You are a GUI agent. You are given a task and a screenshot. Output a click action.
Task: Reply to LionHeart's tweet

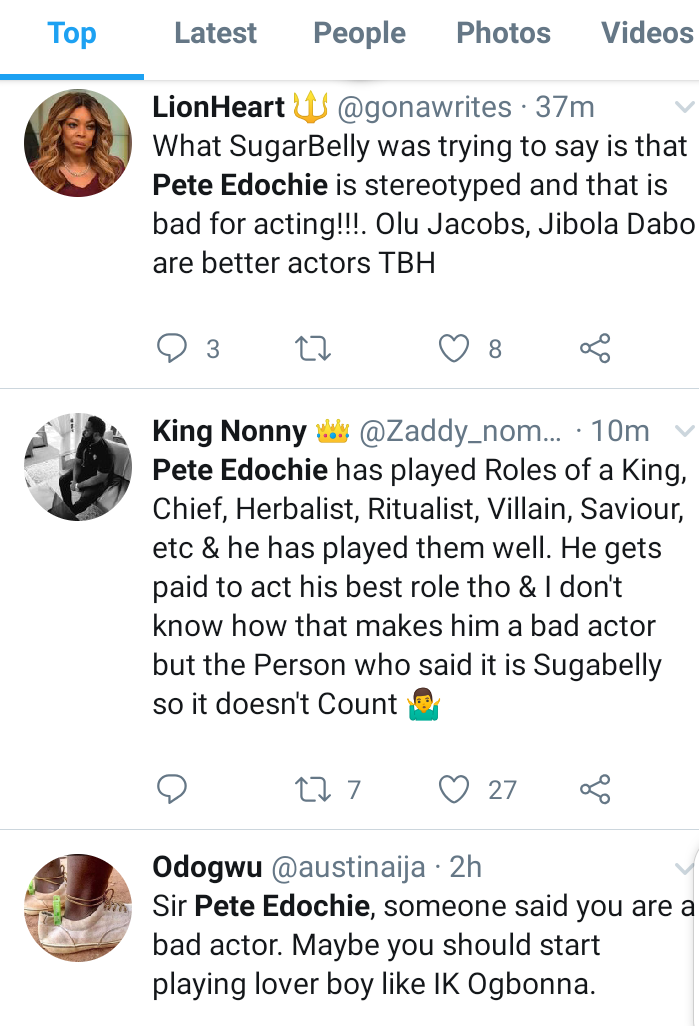(x=173, y=348)
